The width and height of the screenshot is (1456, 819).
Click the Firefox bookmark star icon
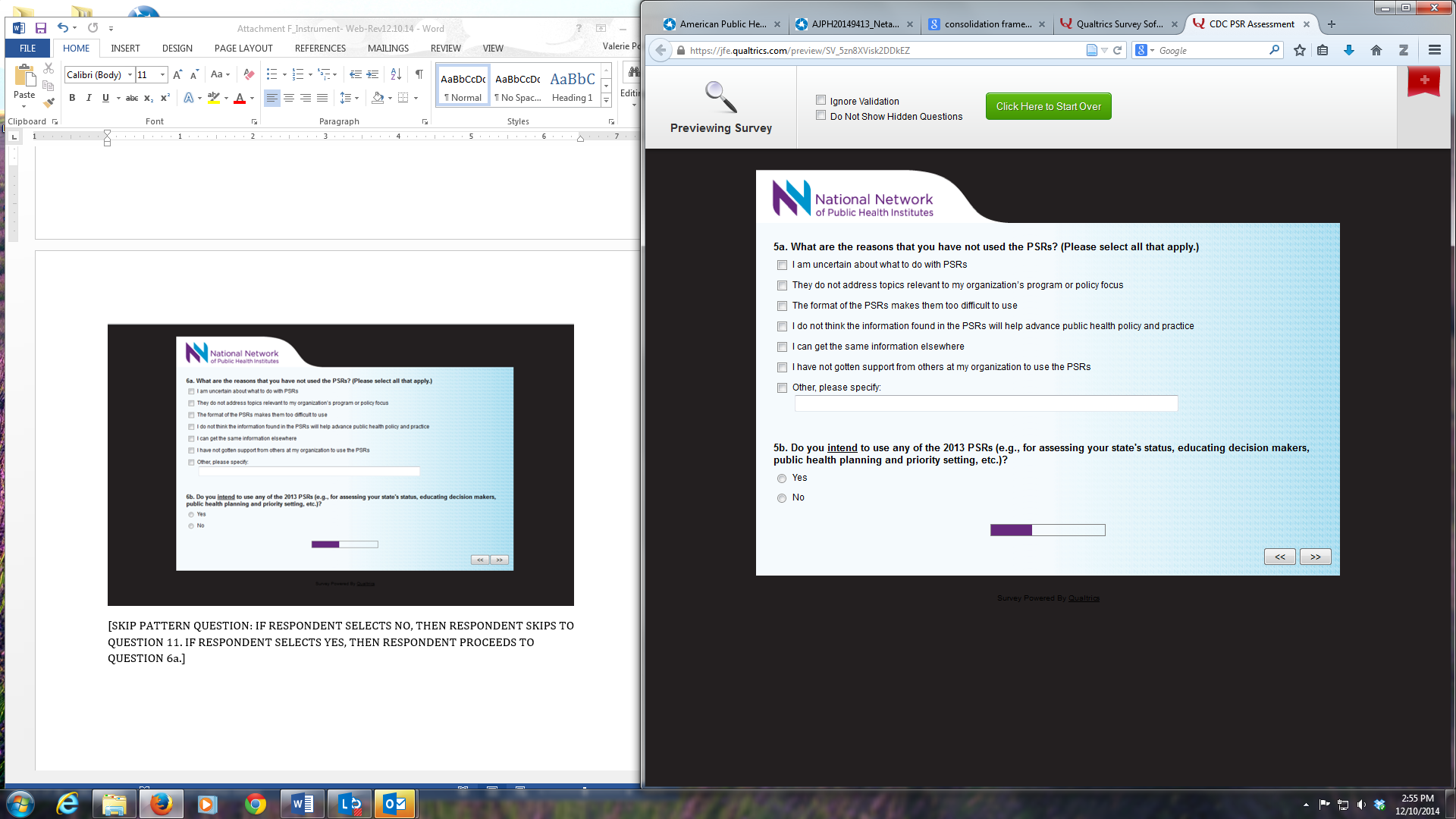click(x=1300, y=51)
